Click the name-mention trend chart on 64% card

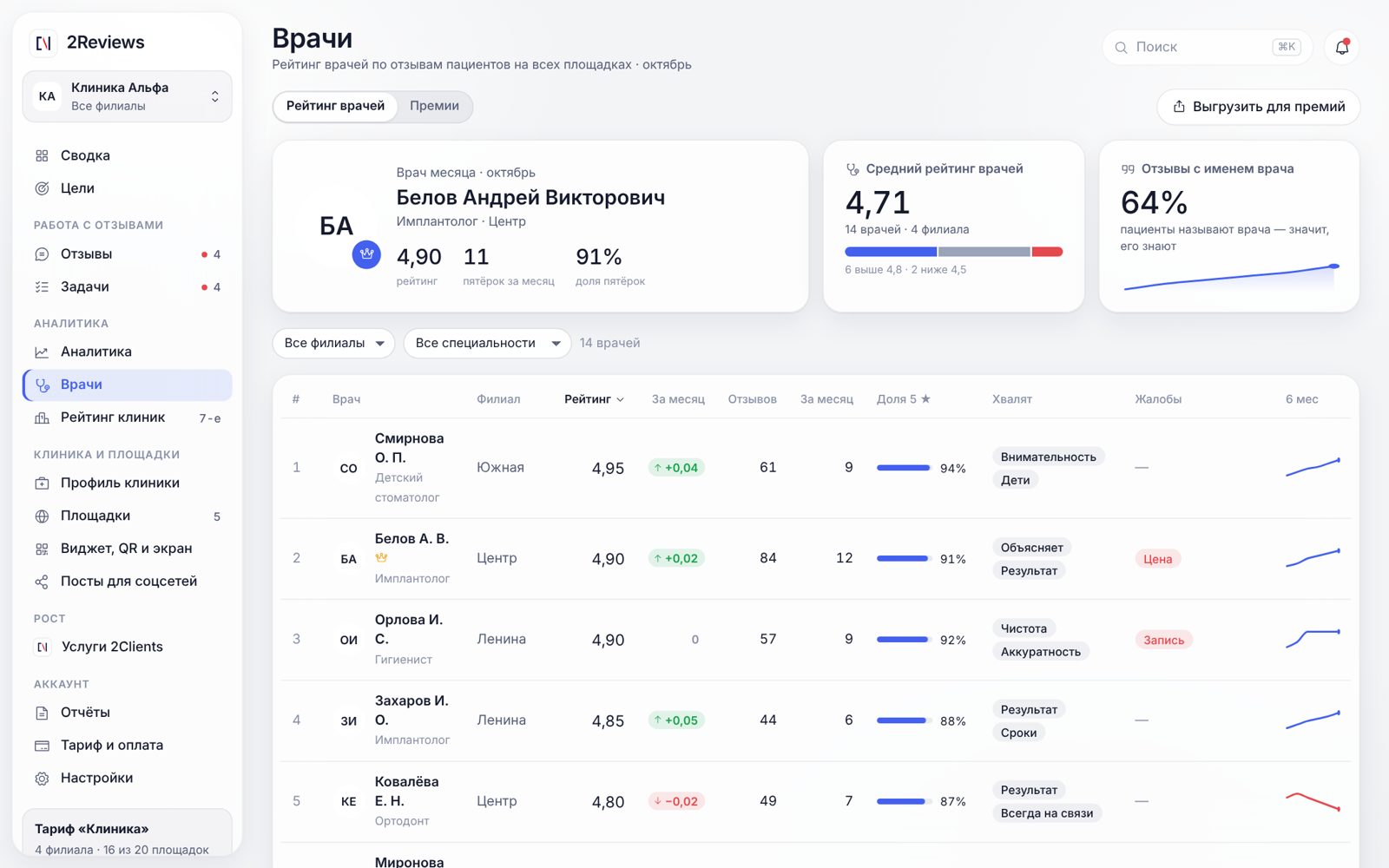point(1230,277)
